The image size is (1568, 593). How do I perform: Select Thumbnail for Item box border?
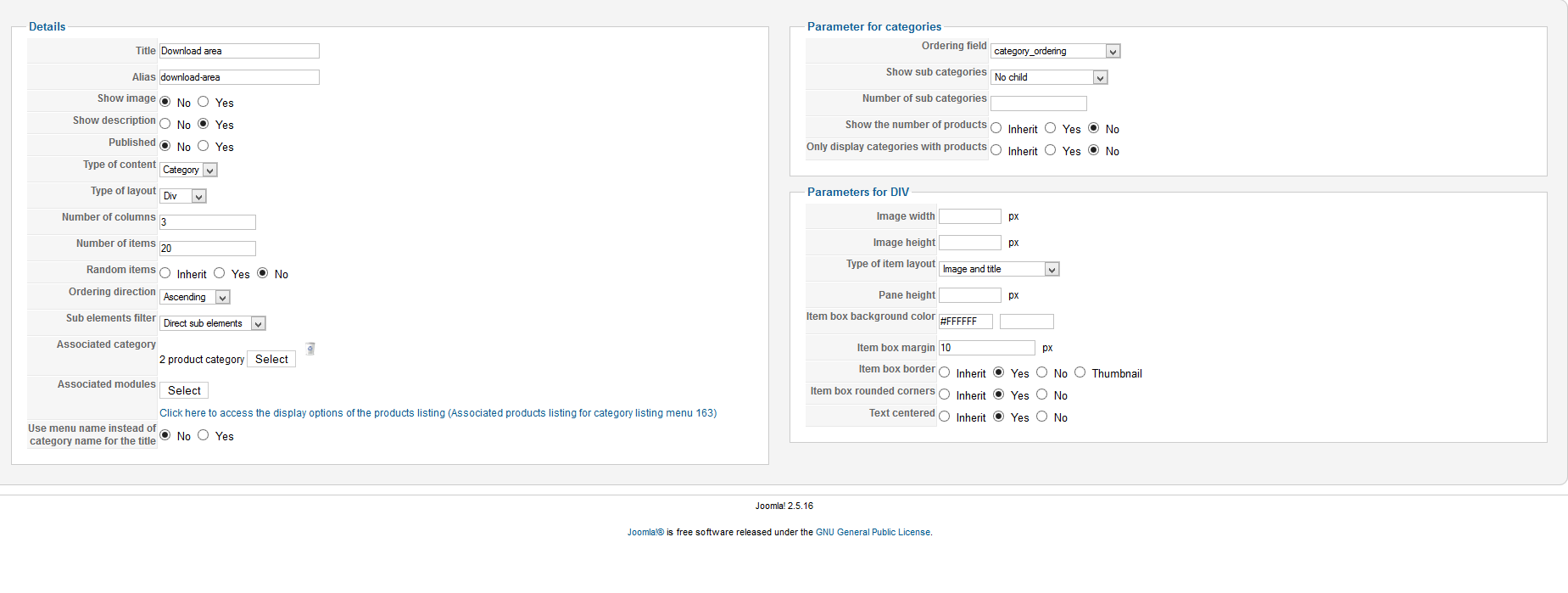(x=1080, y=372)
